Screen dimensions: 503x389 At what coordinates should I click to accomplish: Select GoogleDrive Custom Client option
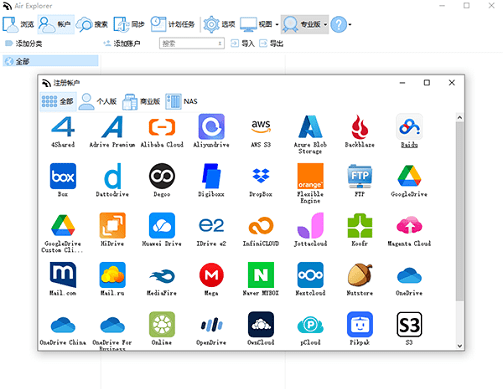click(x=63, y=233)
